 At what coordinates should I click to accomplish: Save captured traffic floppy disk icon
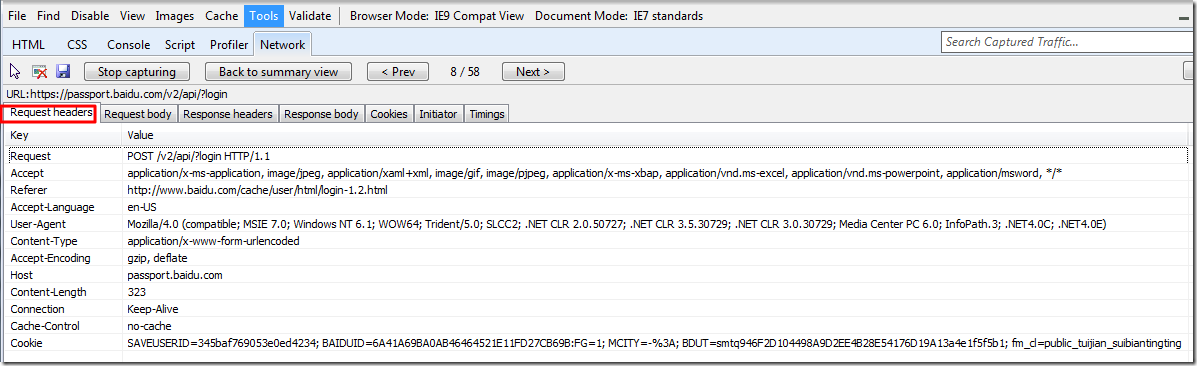[x=63, y=72]
